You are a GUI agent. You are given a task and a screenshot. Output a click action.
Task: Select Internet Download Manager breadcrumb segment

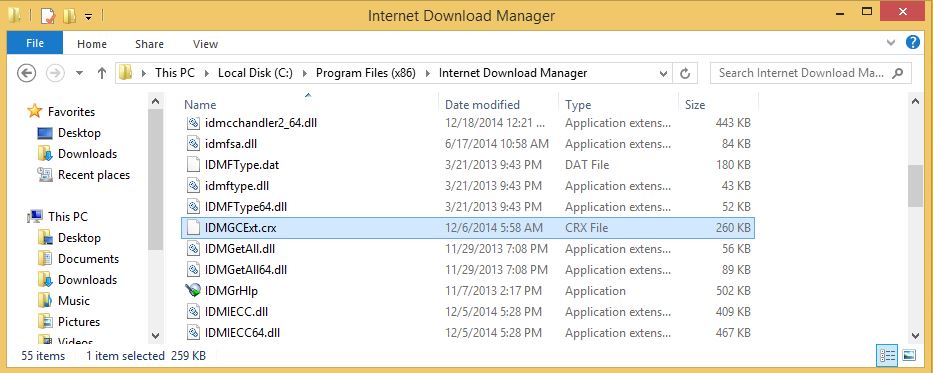click(513, 73)
